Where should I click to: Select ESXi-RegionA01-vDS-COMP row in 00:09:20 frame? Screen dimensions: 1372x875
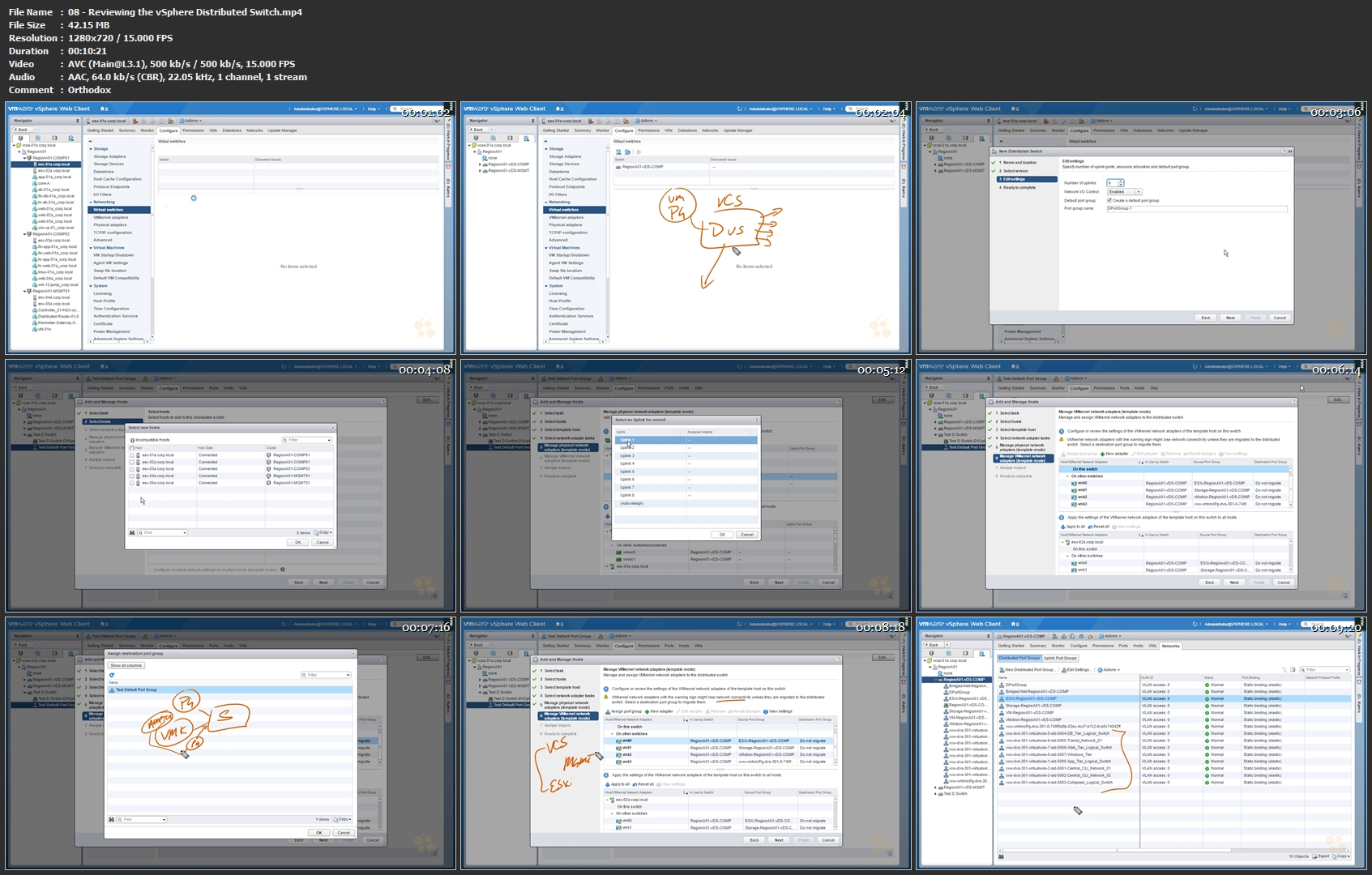(x=1175, y=698)
